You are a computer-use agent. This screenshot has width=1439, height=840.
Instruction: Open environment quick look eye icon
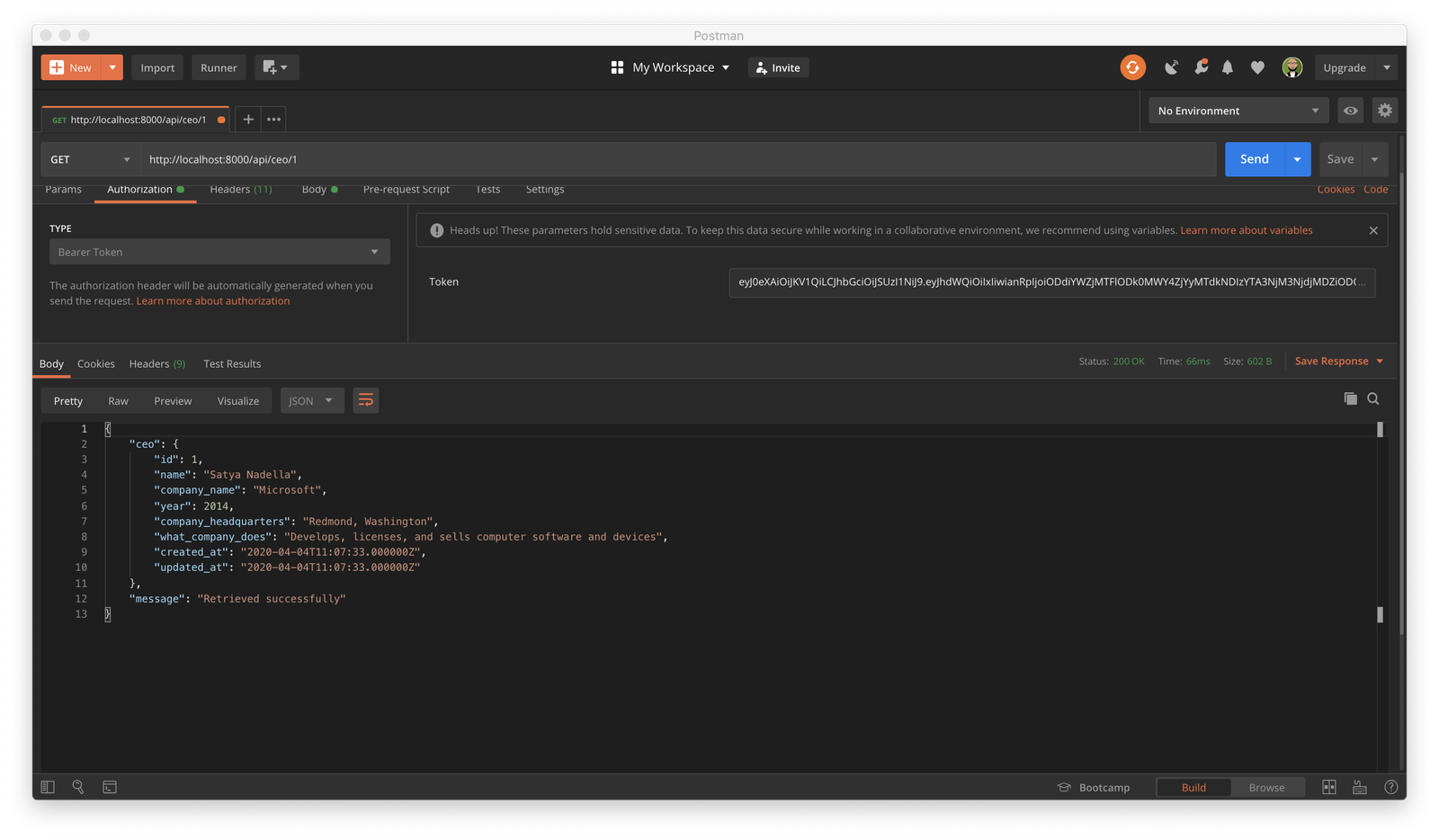pos(1351,111)
